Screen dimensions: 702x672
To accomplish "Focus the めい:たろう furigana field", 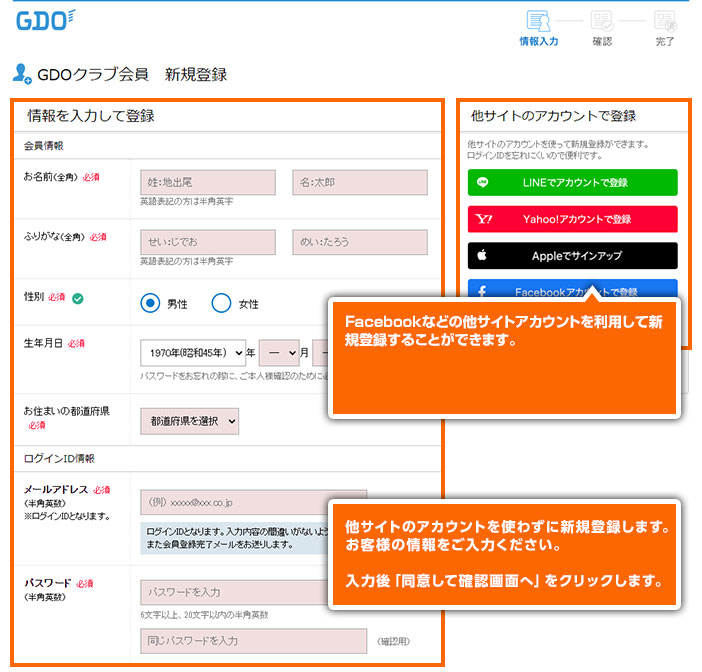I will click(x=360, y=242).
